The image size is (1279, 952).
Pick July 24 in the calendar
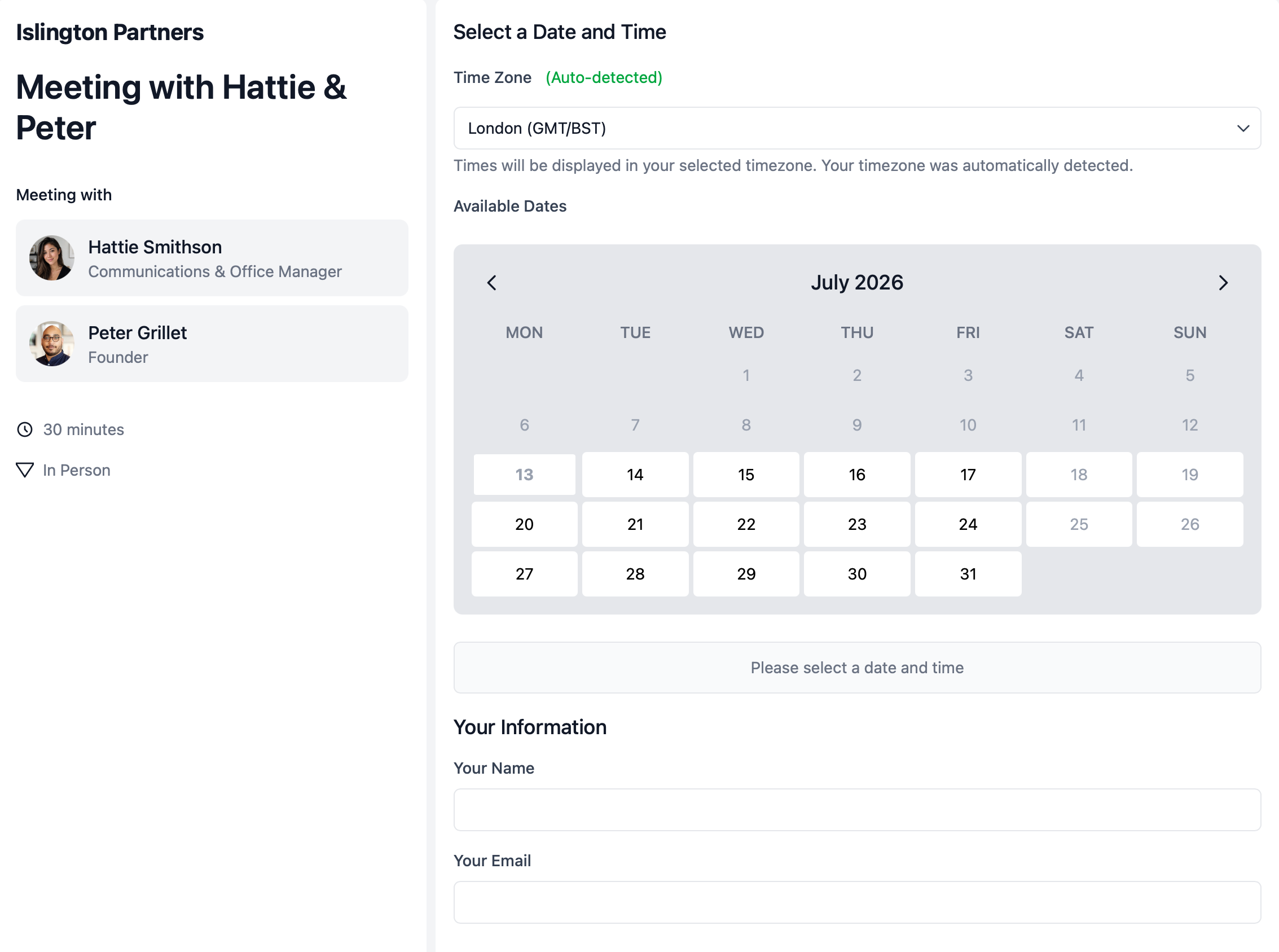click(x=968, y=524)
